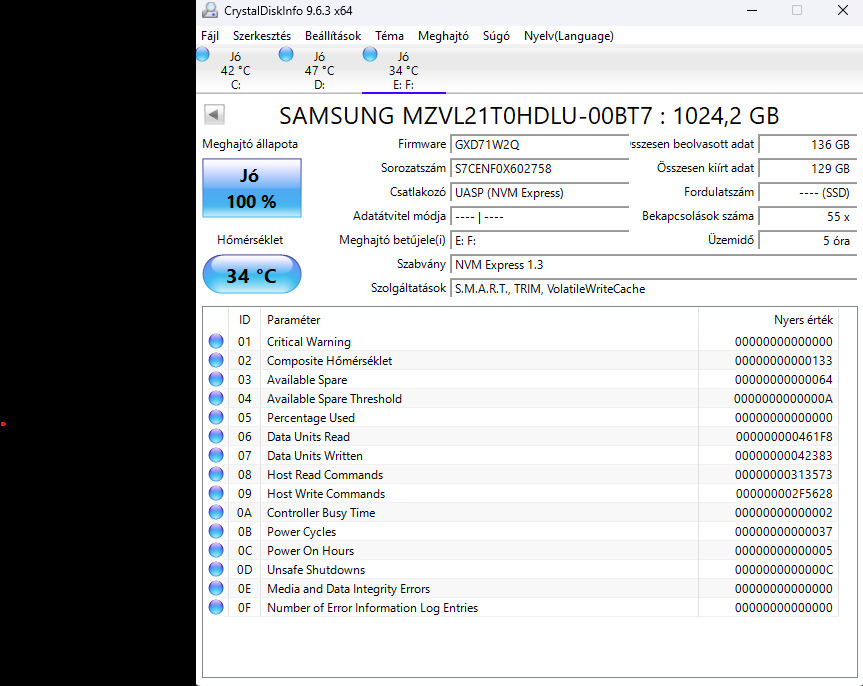Click the ID column header

pyautogui.click(x=244, y=320)
